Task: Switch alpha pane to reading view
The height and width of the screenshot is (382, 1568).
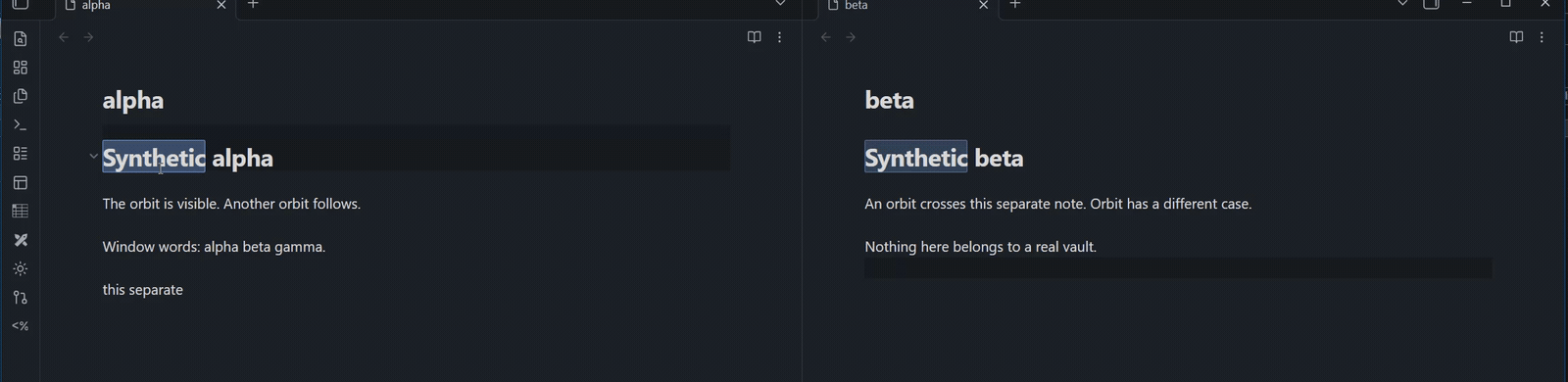Action: point(754,37)
